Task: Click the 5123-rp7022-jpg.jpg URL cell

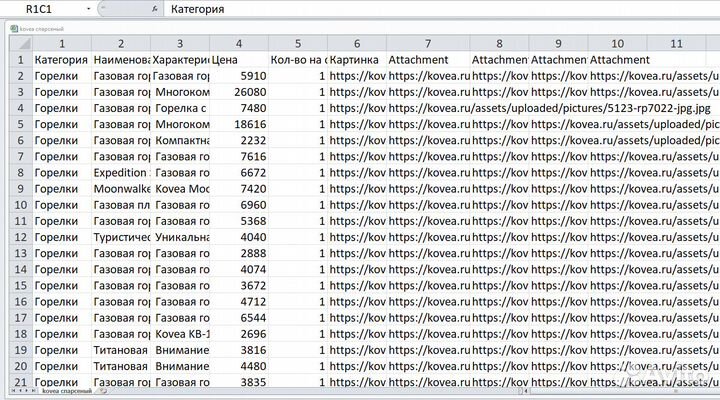Action: (549, 108)
